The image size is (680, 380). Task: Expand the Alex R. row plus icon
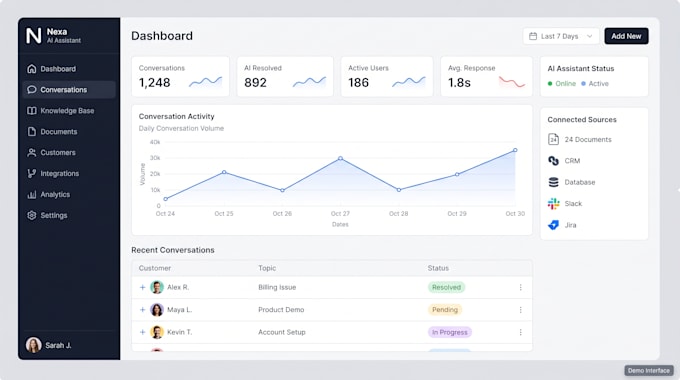[x=142, y=287]
